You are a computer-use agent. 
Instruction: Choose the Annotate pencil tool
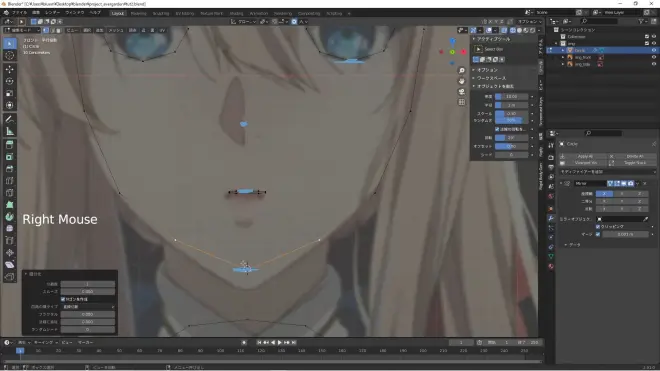click(9, 119)
